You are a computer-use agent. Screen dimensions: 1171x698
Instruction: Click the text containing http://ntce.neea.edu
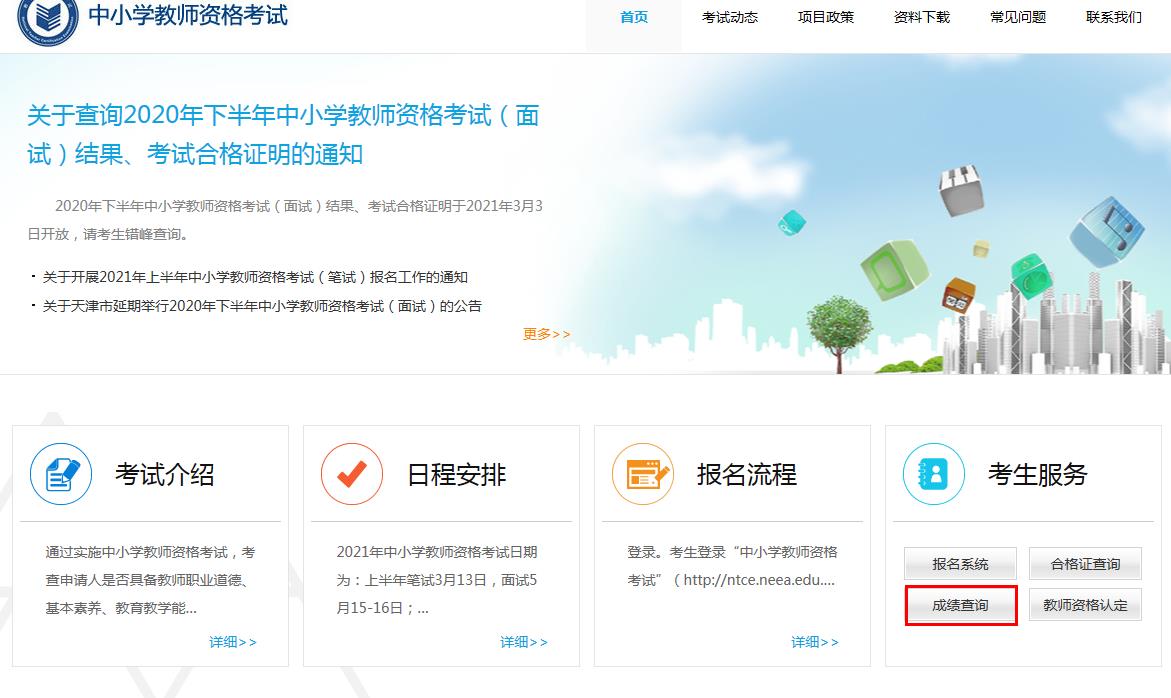click(732, 566)
